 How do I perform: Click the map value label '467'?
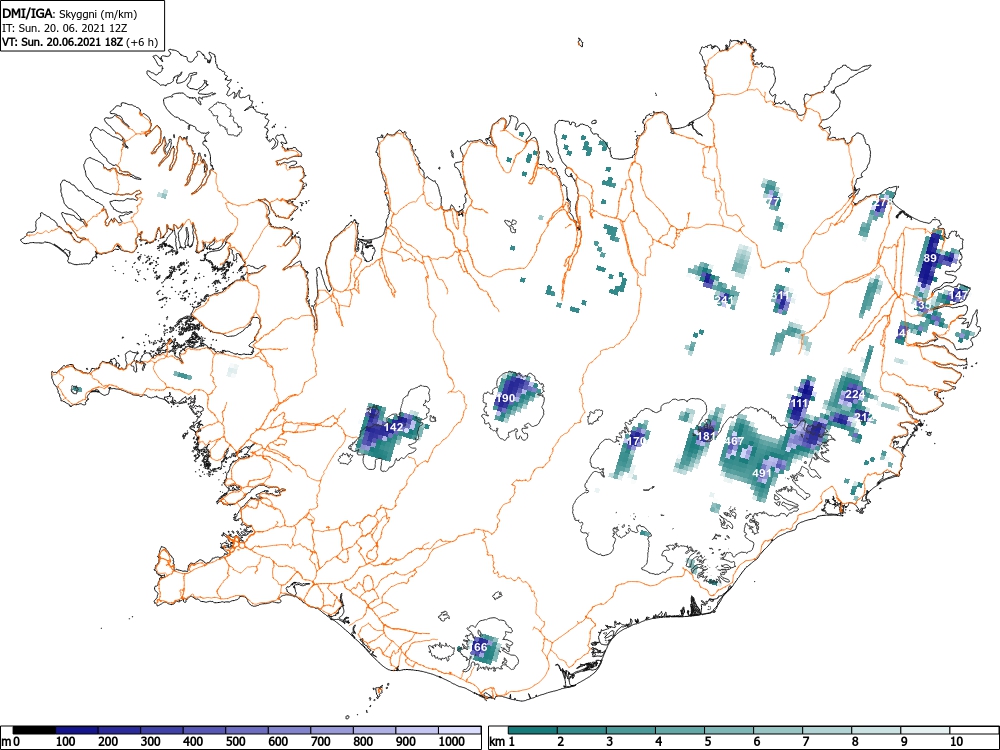tap(735, 441)
